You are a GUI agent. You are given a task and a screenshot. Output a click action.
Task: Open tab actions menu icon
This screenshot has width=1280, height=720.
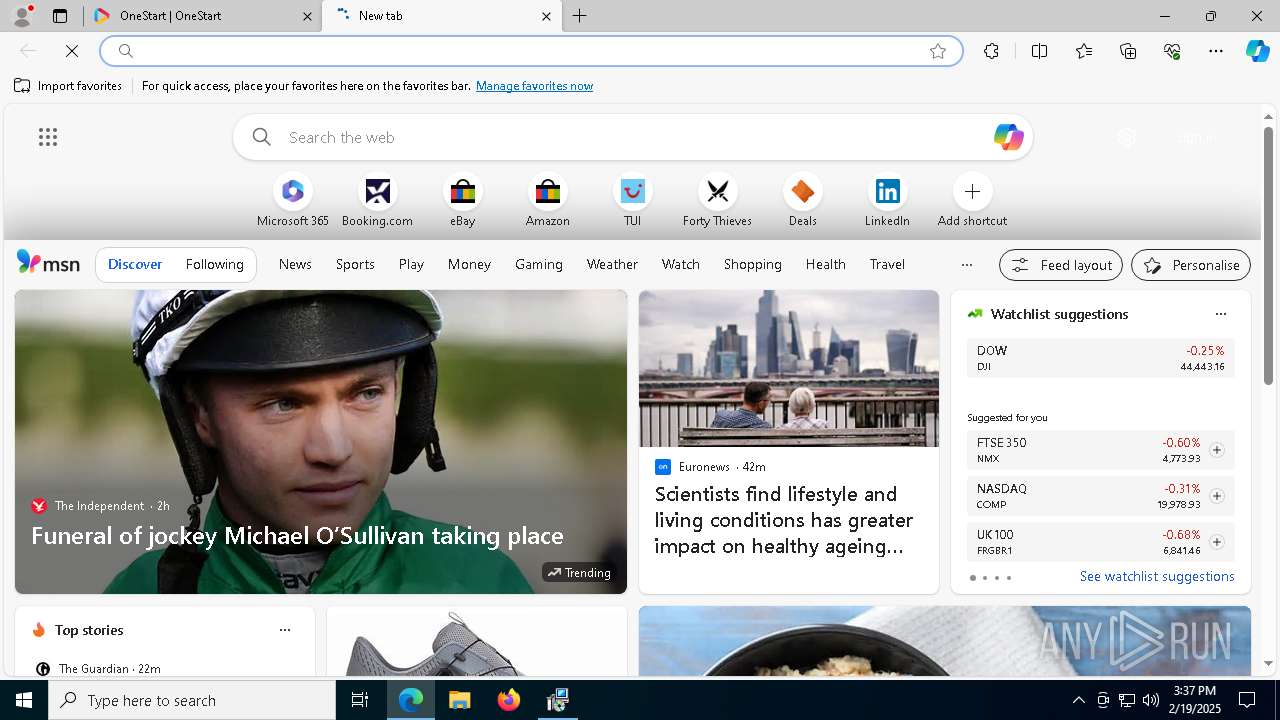[x=60, y=16]
